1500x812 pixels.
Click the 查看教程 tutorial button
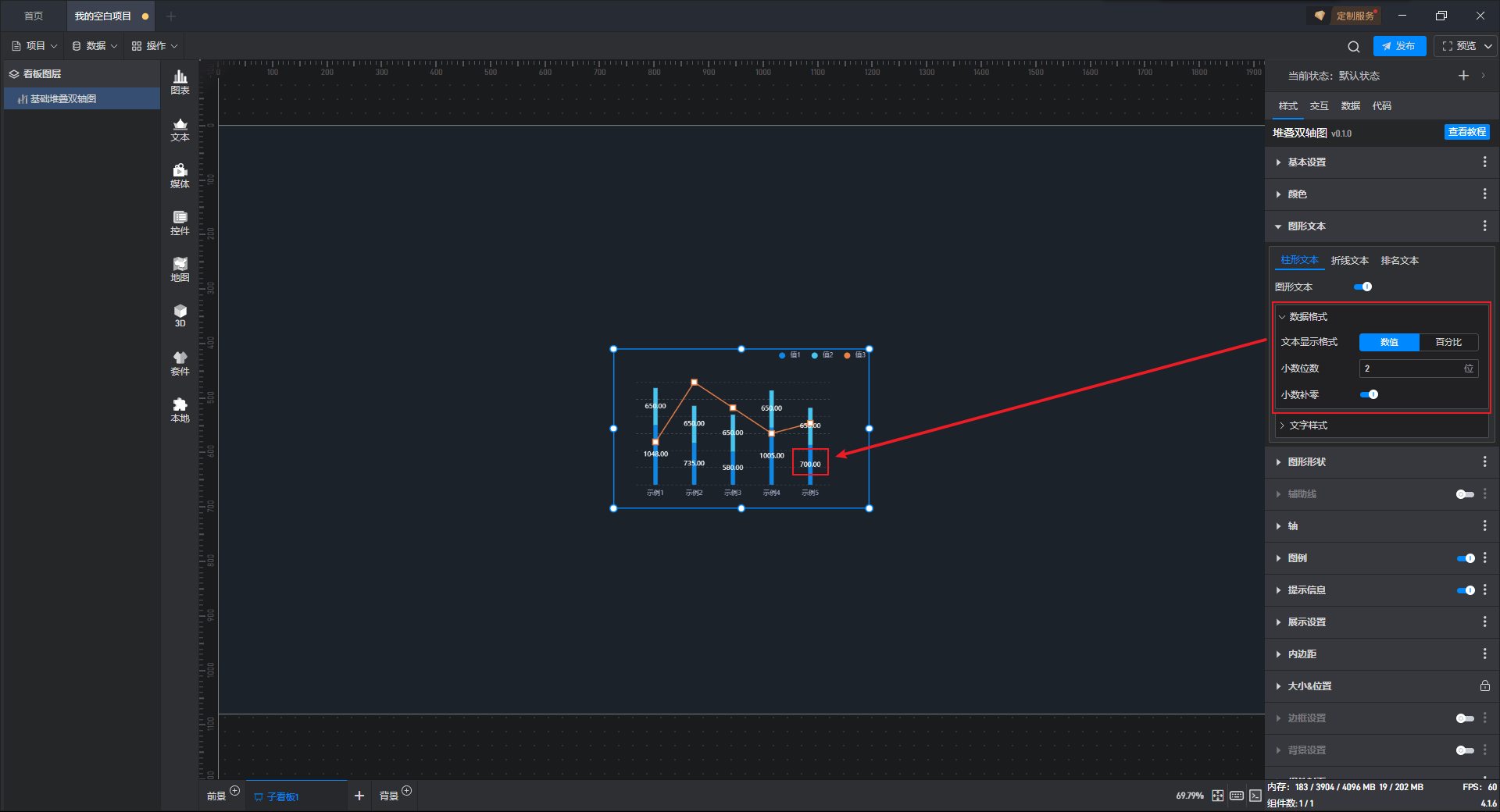pyautogui.click(x=1466, y=133)
